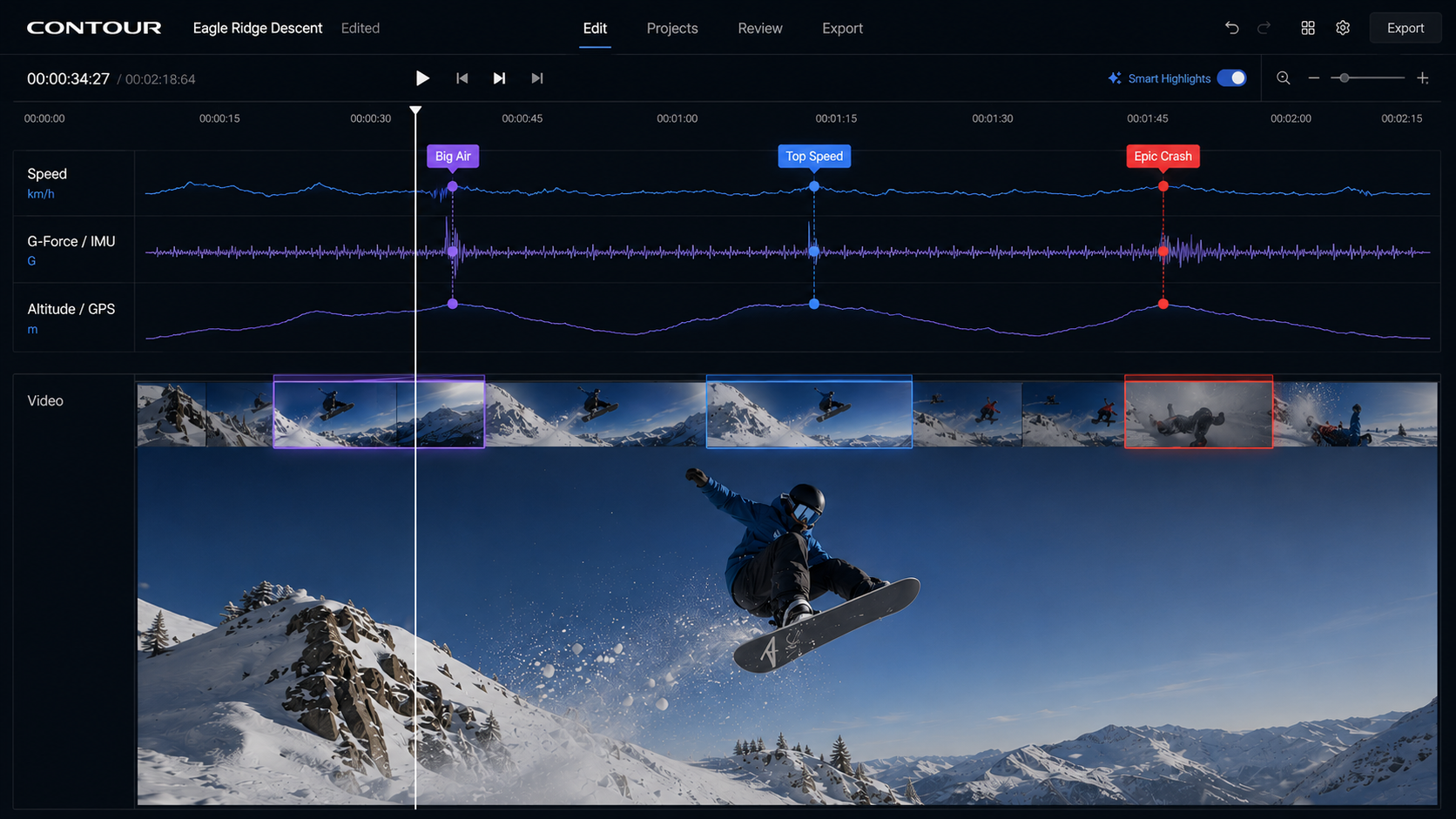1456x819 pixels.
Task: Click the Top Speed point on Speed track
Action: (814, 186)
